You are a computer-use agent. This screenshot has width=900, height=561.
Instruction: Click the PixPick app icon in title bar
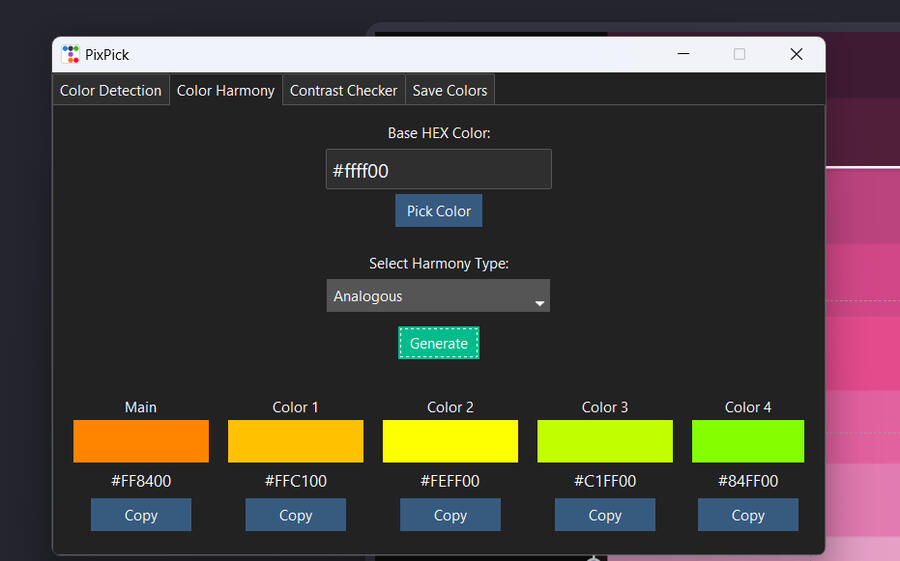pyautogui.click(x=70, y=55)
